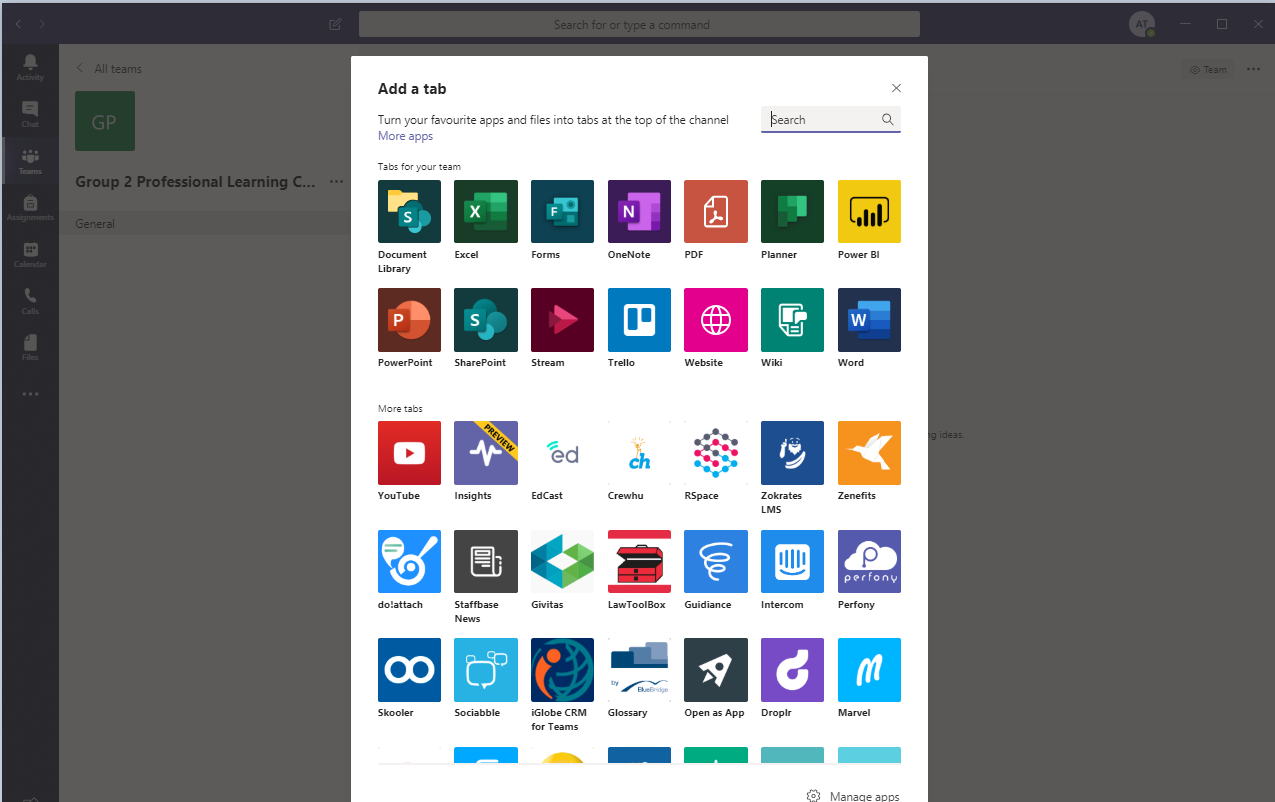Open Chat in Teams sidebar
The height and width of the screenshot is (802, 1275).
coord(30,114)
